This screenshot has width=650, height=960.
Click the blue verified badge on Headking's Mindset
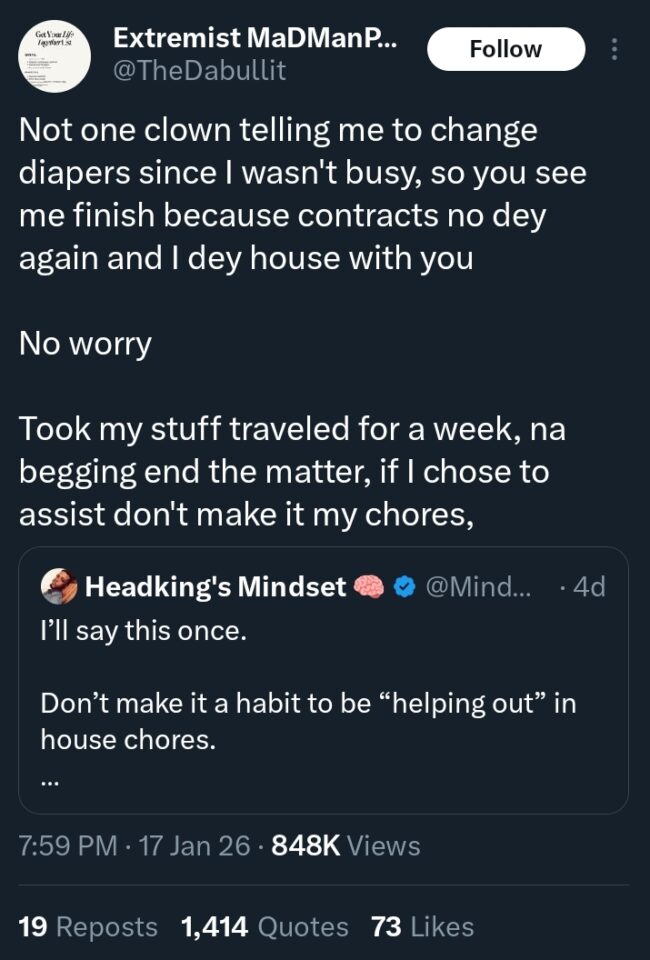pyautogui.click(x=403, y=588)
